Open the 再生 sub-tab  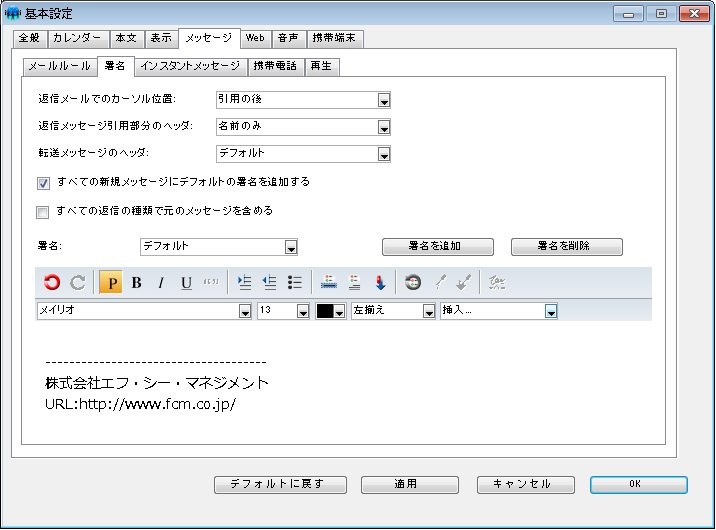click(322, 67)
